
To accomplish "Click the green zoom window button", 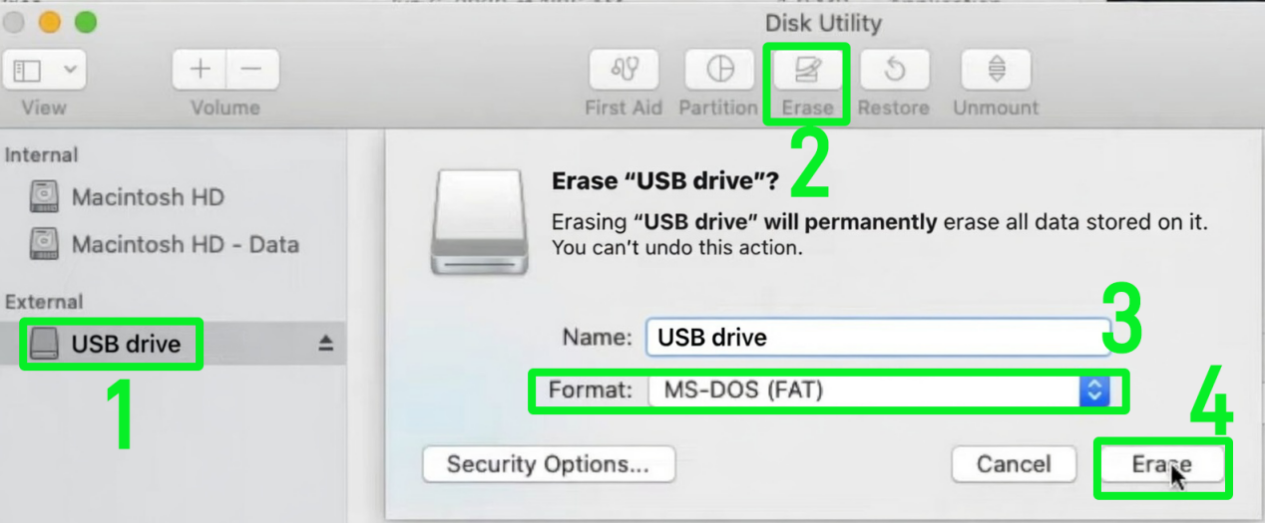I will point(86,22).
